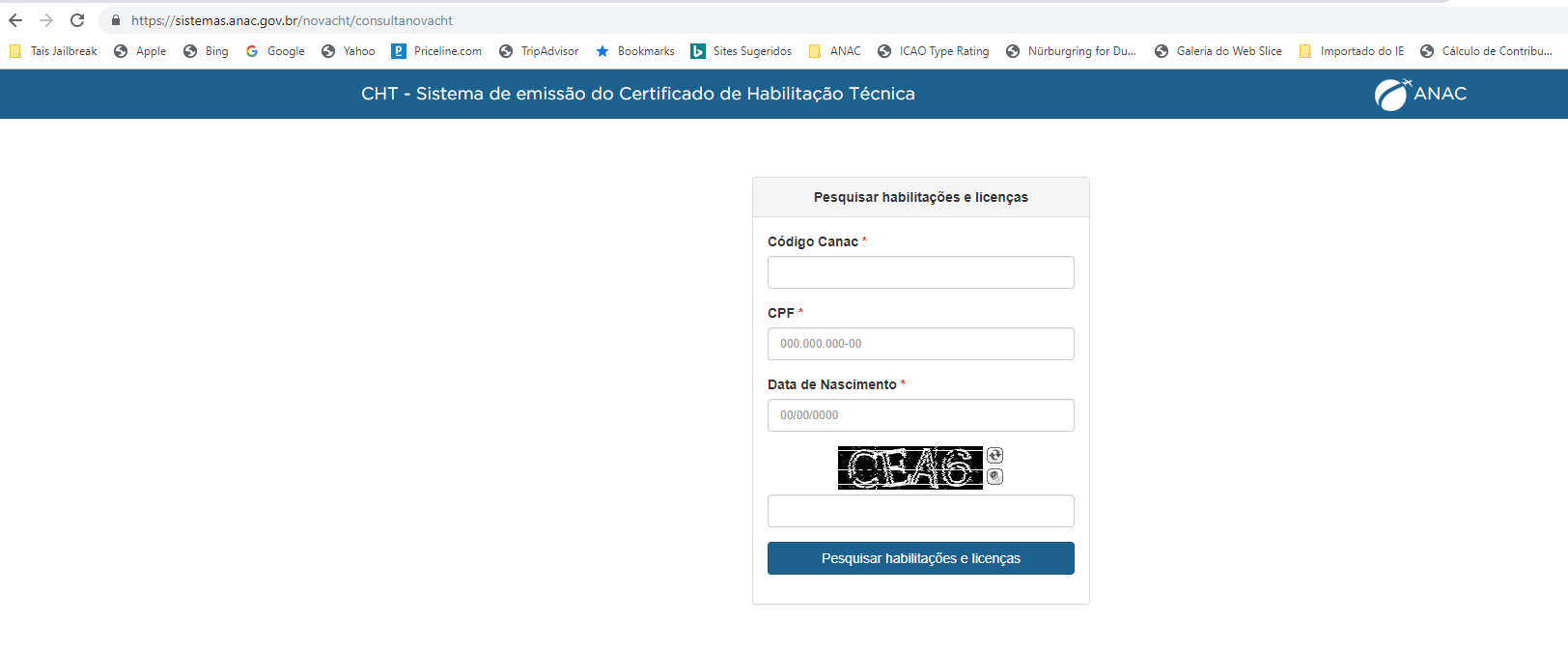Viewport: 1568px width, 649px height.
Task: Click the browser back arrow
Action: (x=15, y=20)
